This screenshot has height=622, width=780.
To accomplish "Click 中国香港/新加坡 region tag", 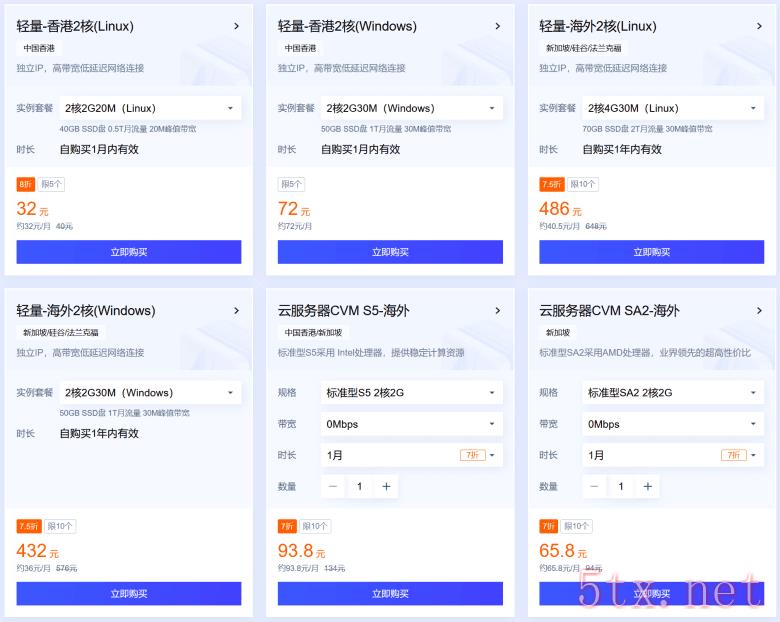I will click(x=313, y=332).
